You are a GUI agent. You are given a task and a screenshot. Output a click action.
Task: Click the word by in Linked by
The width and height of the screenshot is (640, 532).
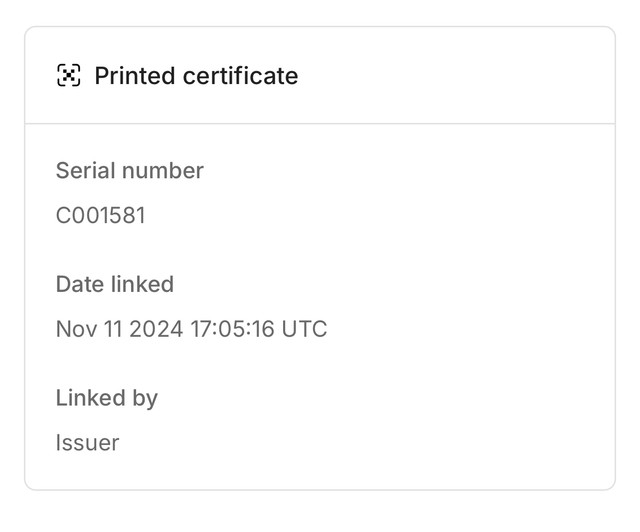coord(145,398)
